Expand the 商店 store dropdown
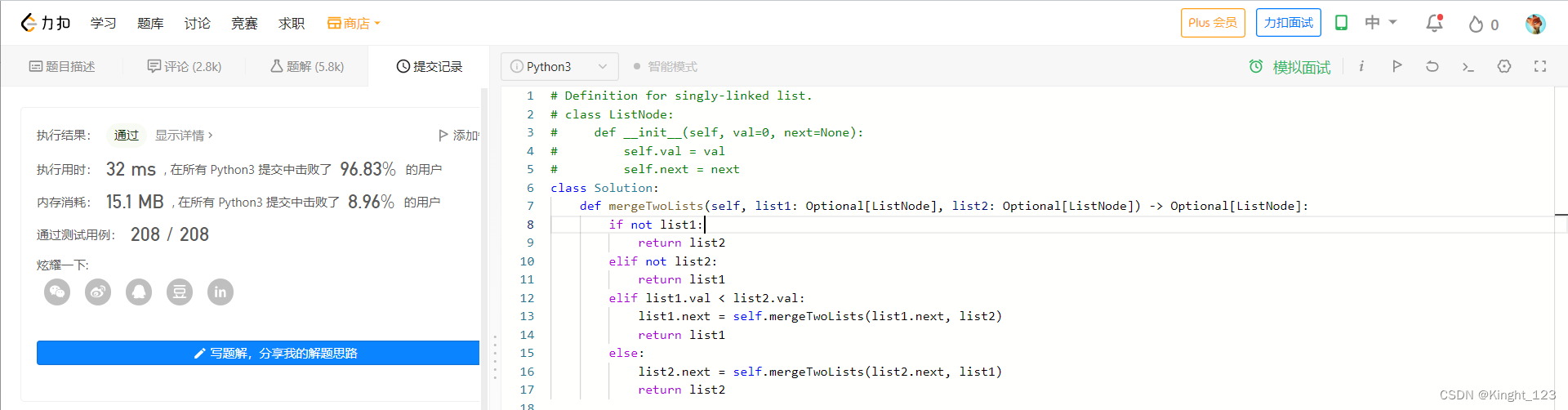This screenshot has width=1568, height=410. pos(354,23)
